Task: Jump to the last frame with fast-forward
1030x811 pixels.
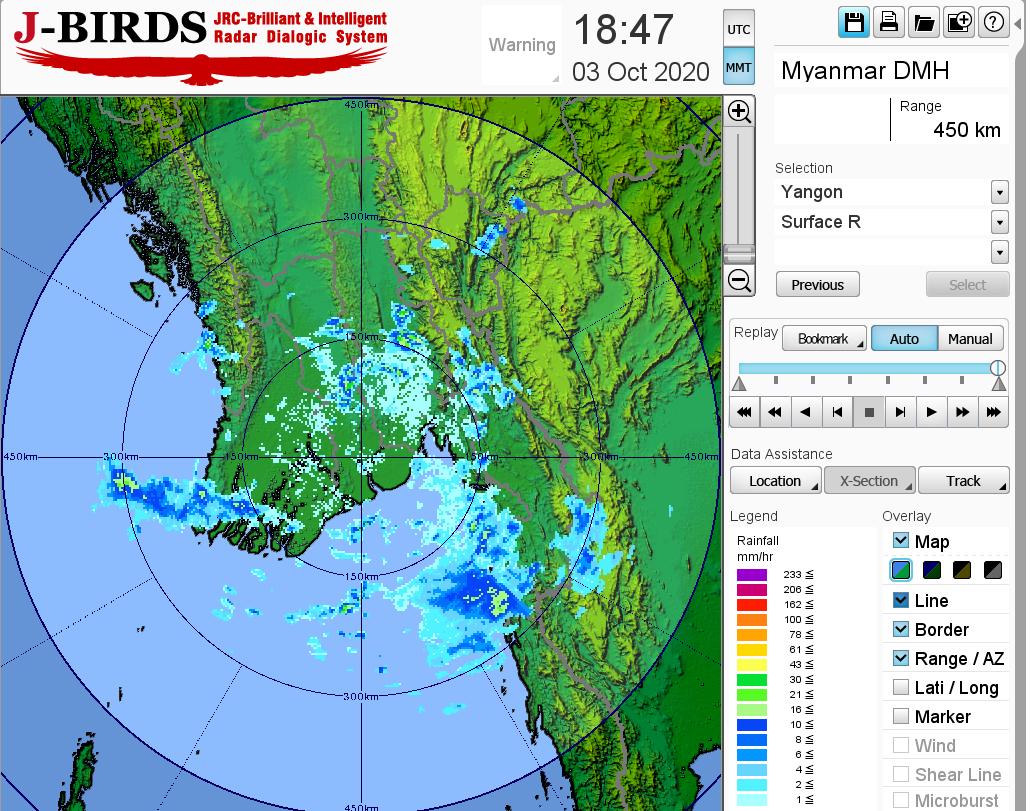Action: (x=993, y=411)
